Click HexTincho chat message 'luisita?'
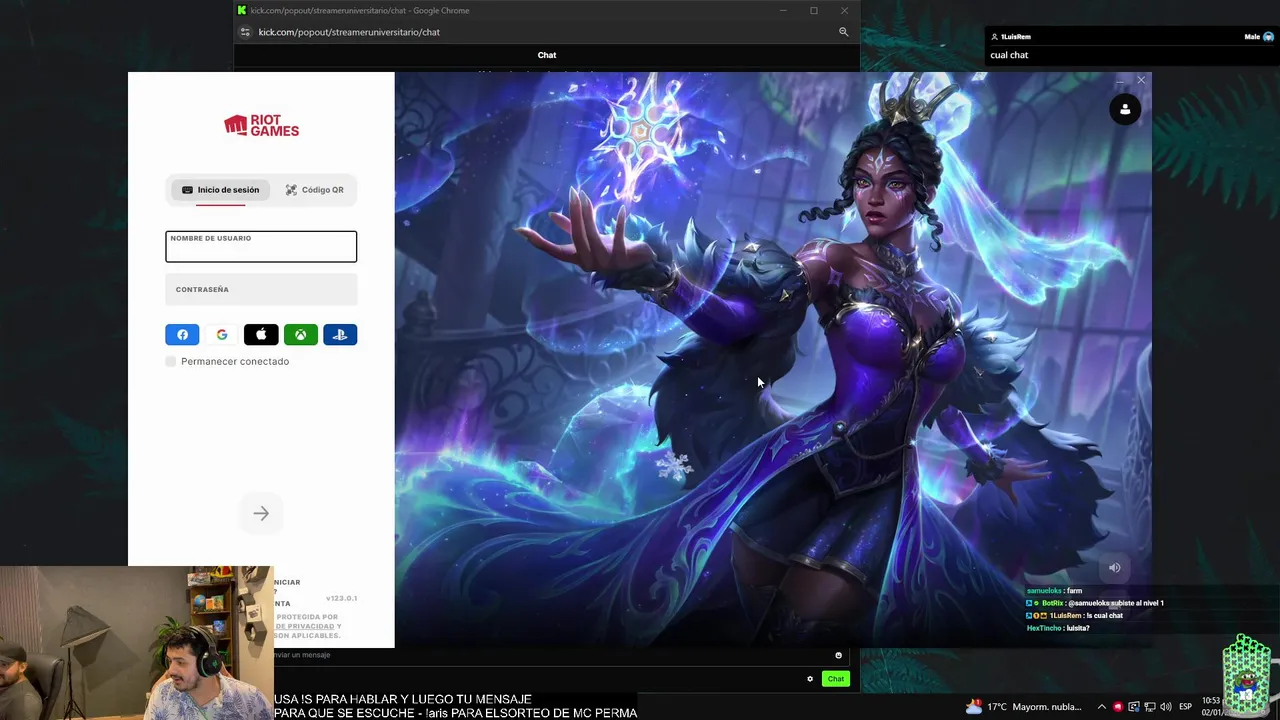The height and width of the screenshot is (720, 1280). pyautogui.click(x=1058, y=628)
